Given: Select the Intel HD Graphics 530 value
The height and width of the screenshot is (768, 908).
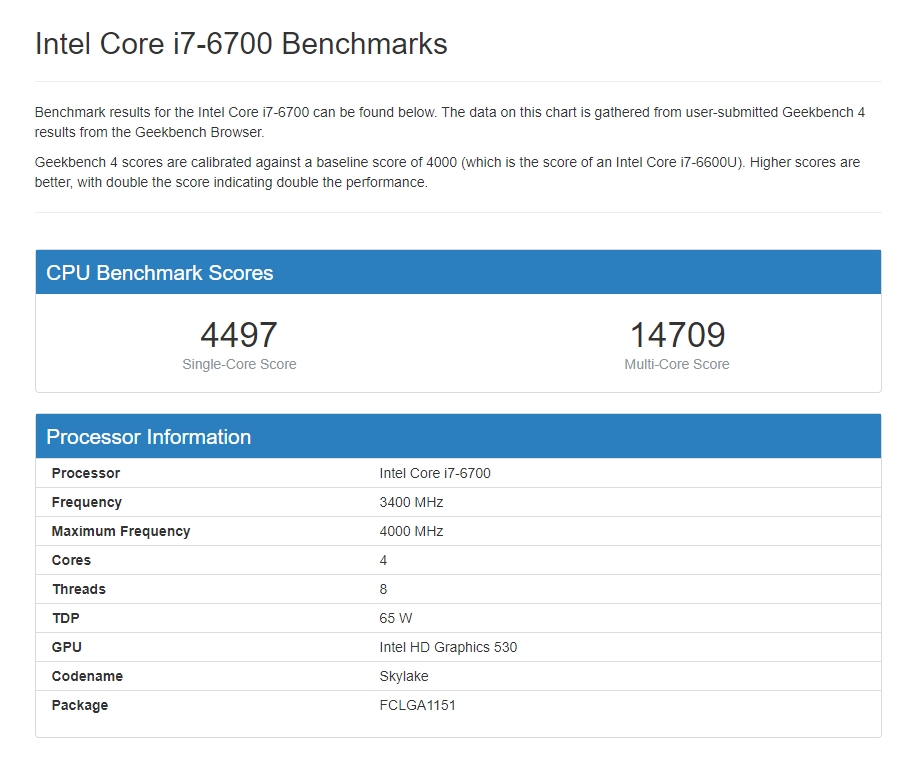Looking at the screenshot, I should point(448,647).
